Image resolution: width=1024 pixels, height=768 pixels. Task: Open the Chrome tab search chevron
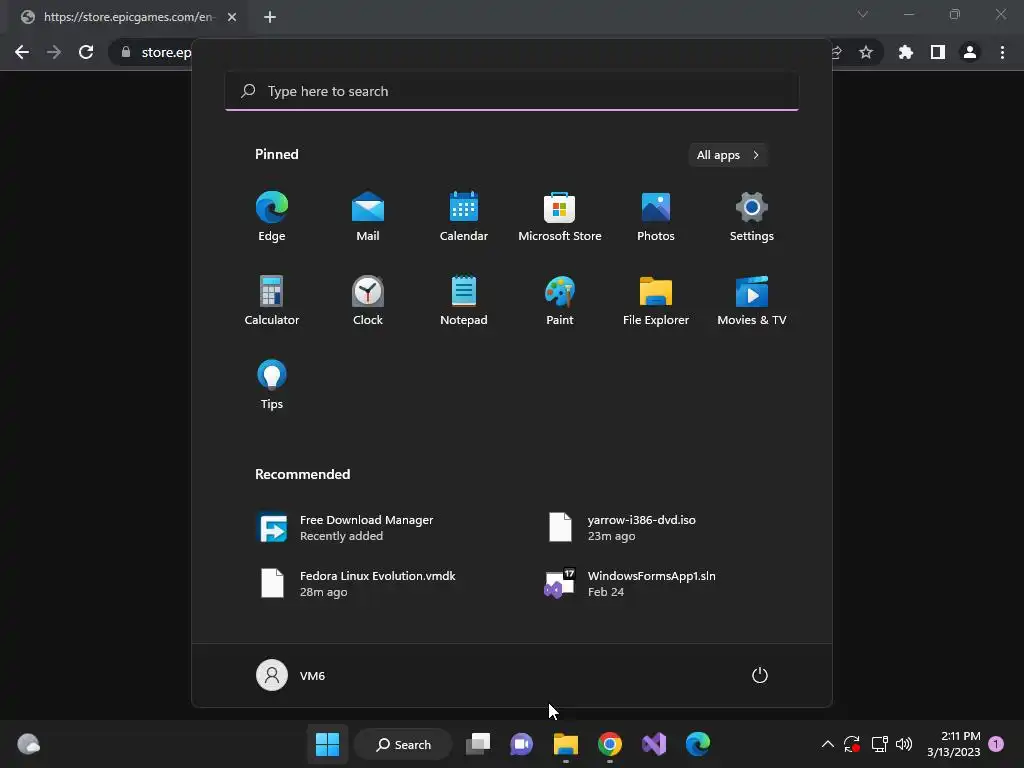point(863,14)
